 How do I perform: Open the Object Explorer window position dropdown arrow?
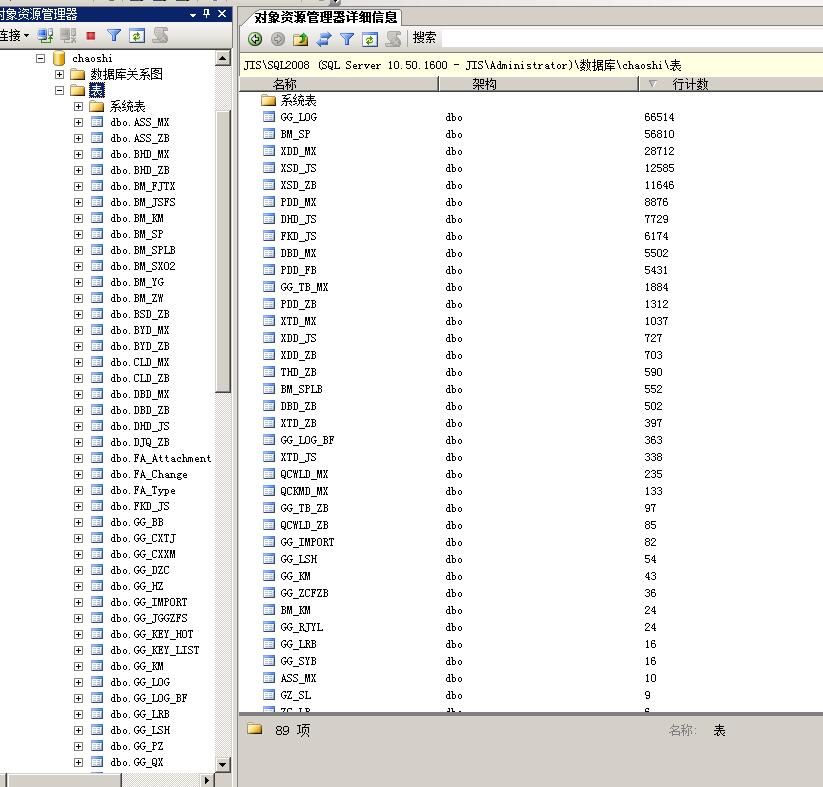tap(193, 15)
